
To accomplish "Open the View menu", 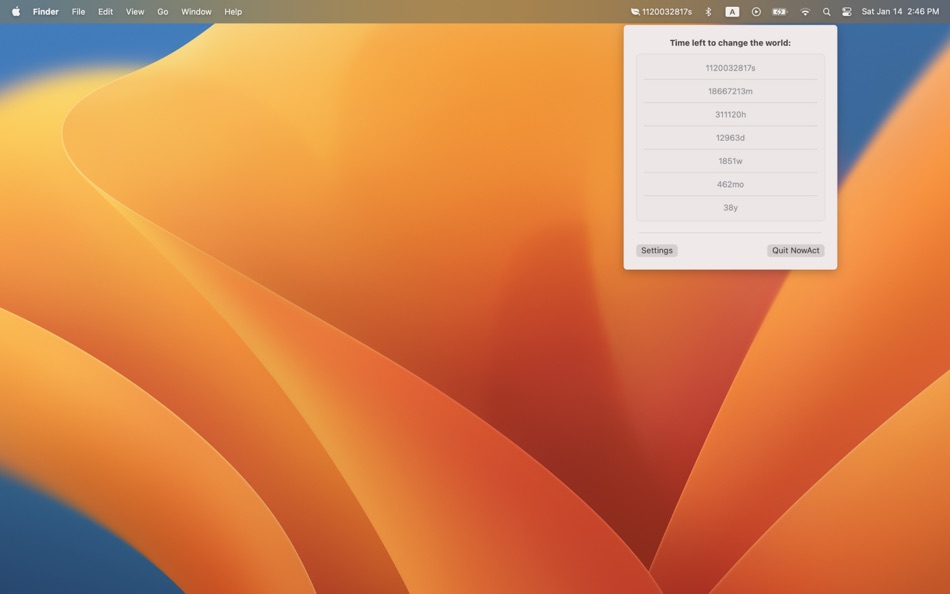I will 135,12.
